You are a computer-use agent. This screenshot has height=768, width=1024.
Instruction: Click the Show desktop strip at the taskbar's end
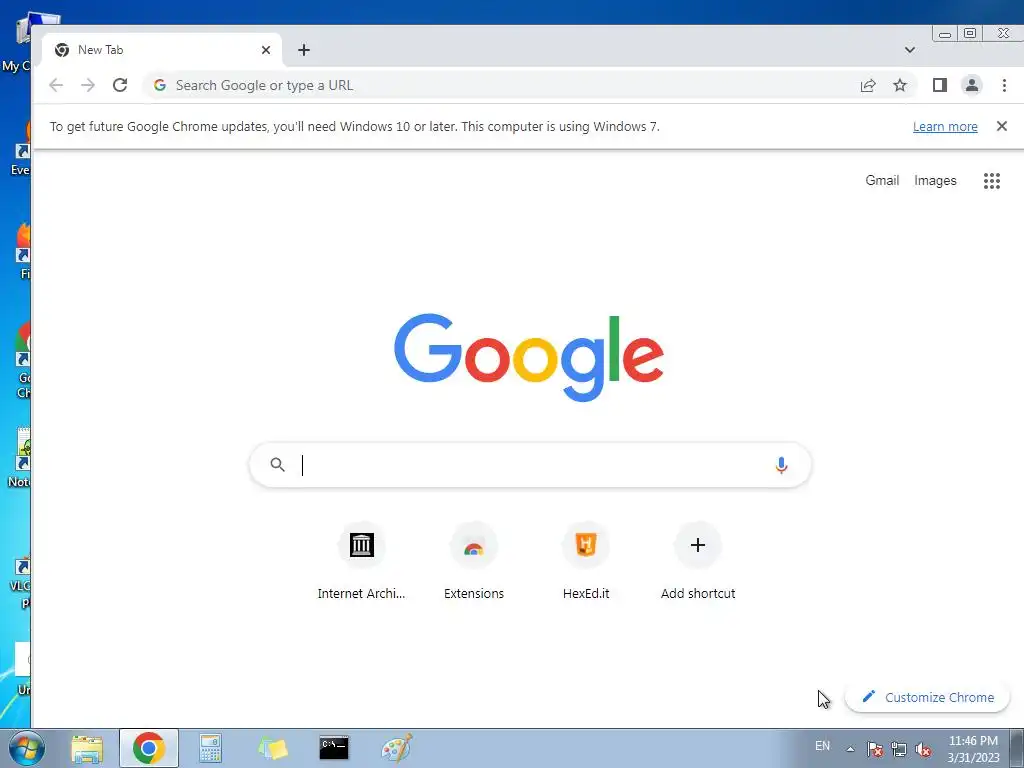[1017, 749]
